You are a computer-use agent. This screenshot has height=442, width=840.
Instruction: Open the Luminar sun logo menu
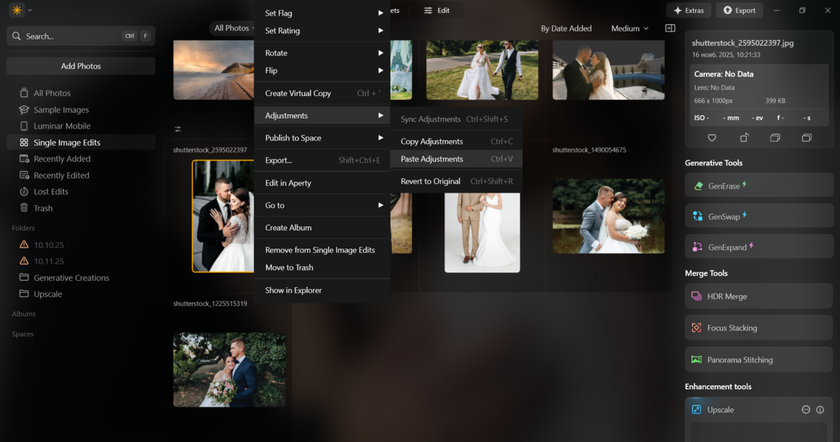pyautogui.click(x=17, y=10)
